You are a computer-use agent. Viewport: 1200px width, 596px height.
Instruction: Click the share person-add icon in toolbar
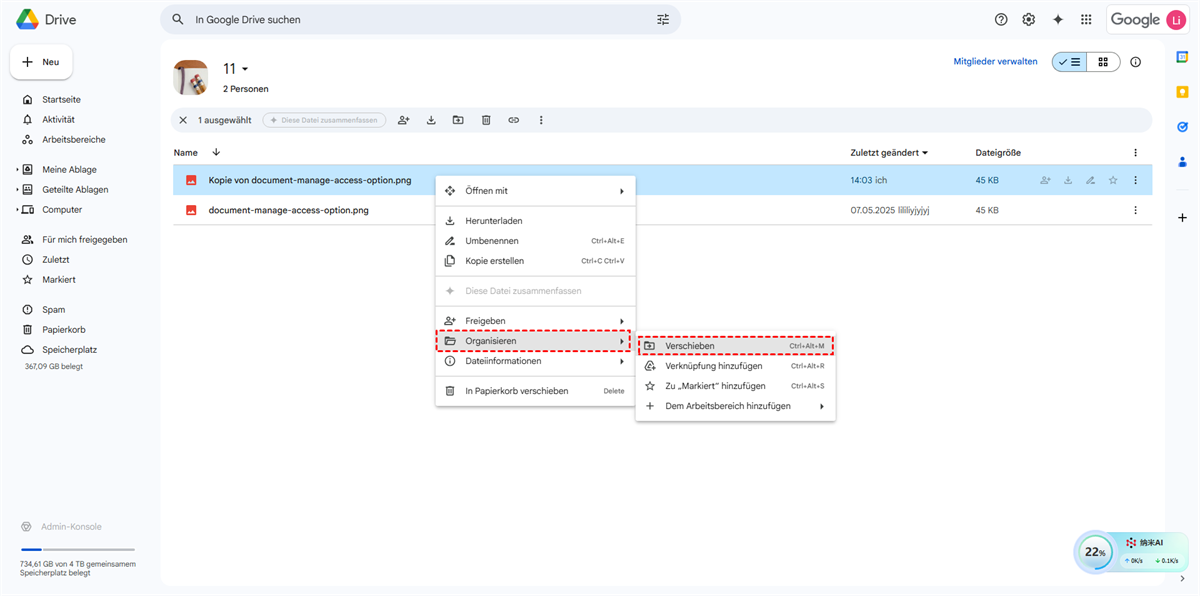pyautogui.click(x=403, y=120)
